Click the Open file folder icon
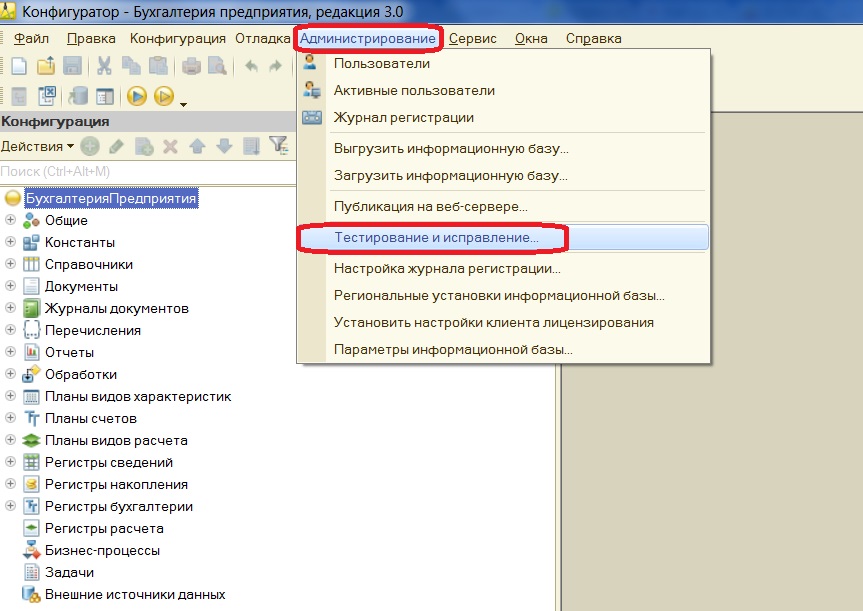Screen dimensions: 863x611 pyautogui.click(x=46, y=66)
